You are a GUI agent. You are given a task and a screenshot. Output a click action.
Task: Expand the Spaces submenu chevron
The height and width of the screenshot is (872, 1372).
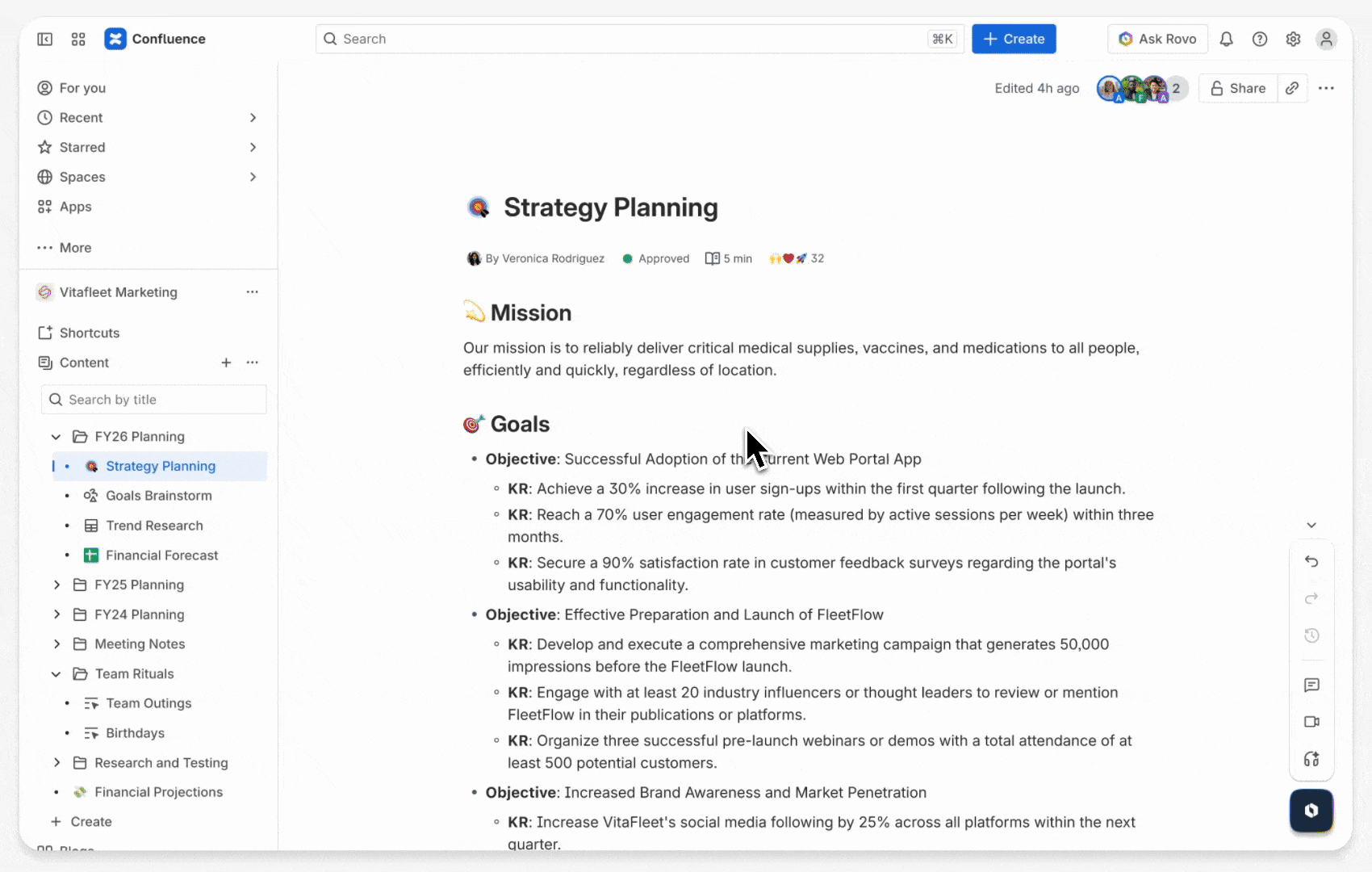pos(253,177)
